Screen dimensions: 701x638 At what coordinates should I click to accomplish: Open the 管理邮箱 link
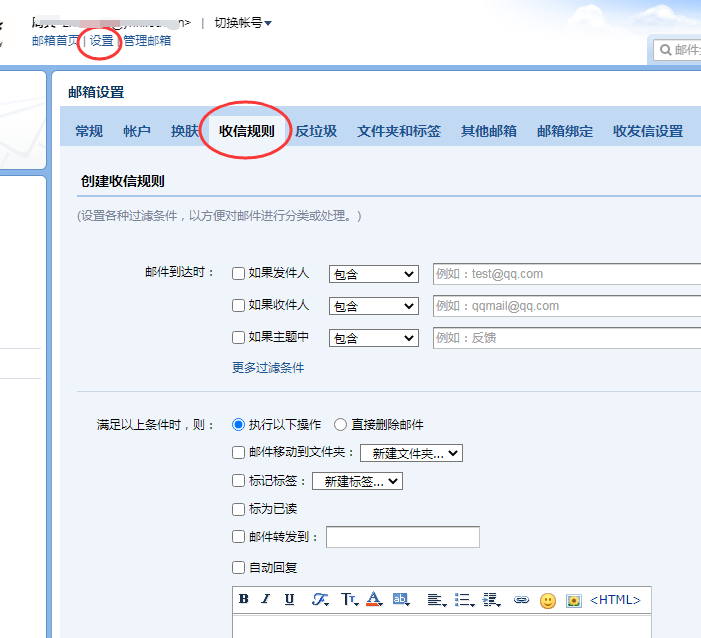pos(147,41)
